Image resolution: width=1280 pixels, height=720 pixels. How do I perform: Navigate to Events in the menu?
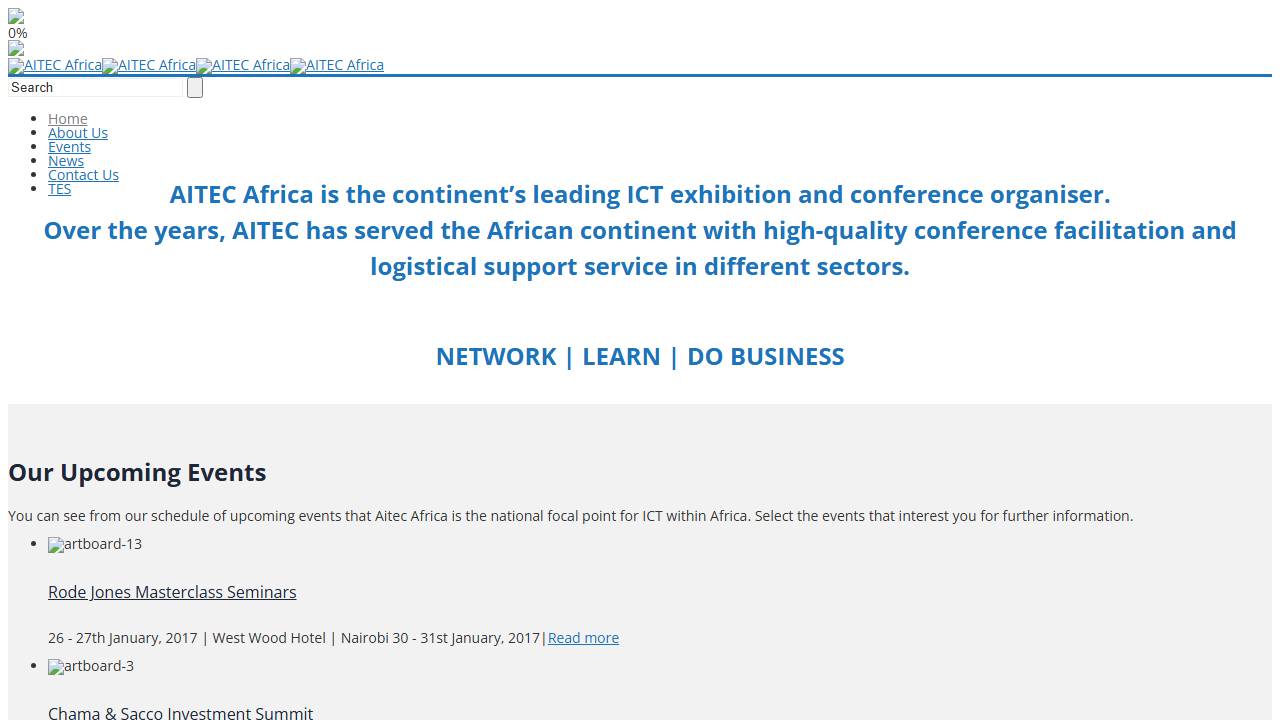[x=69, y=147]
